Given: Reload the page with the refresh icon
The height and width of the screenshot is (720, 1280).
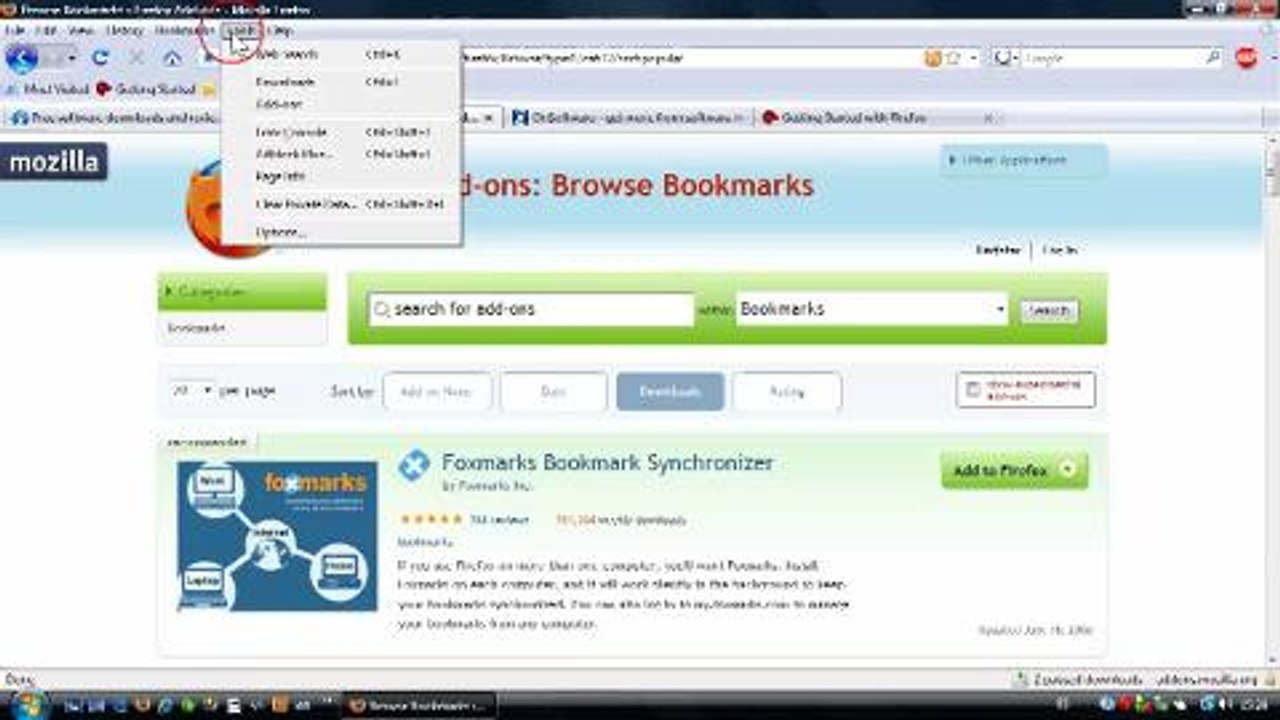Looking at the screenshot, I should pyautogui.click(x=100, y=58).
